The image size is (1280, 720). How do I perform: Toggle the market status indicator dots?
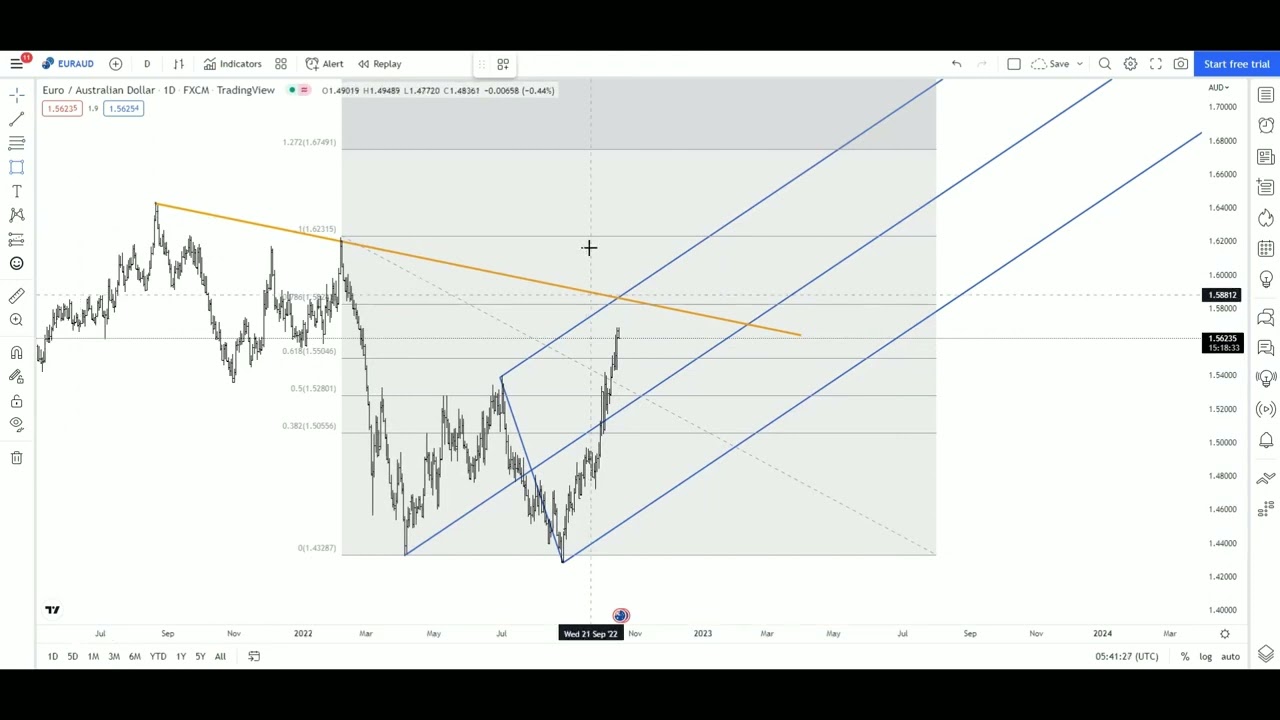[x=298, y=90]
